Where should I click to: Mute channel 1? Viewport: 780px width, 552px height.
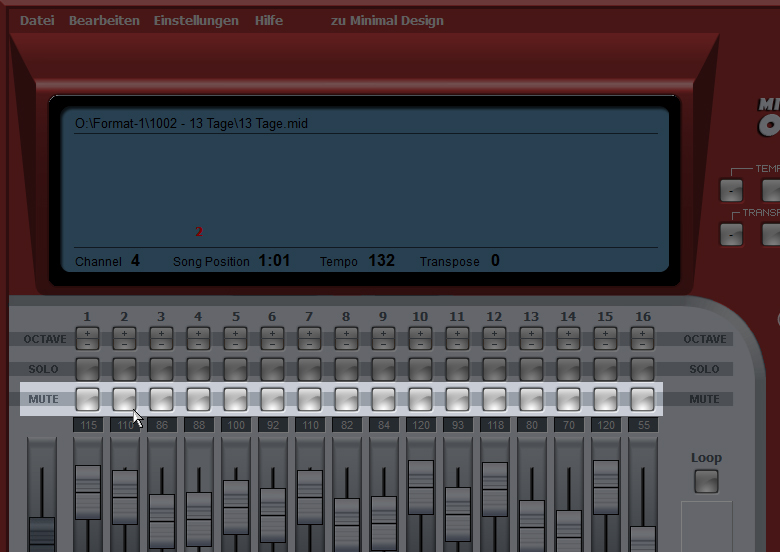87,399
